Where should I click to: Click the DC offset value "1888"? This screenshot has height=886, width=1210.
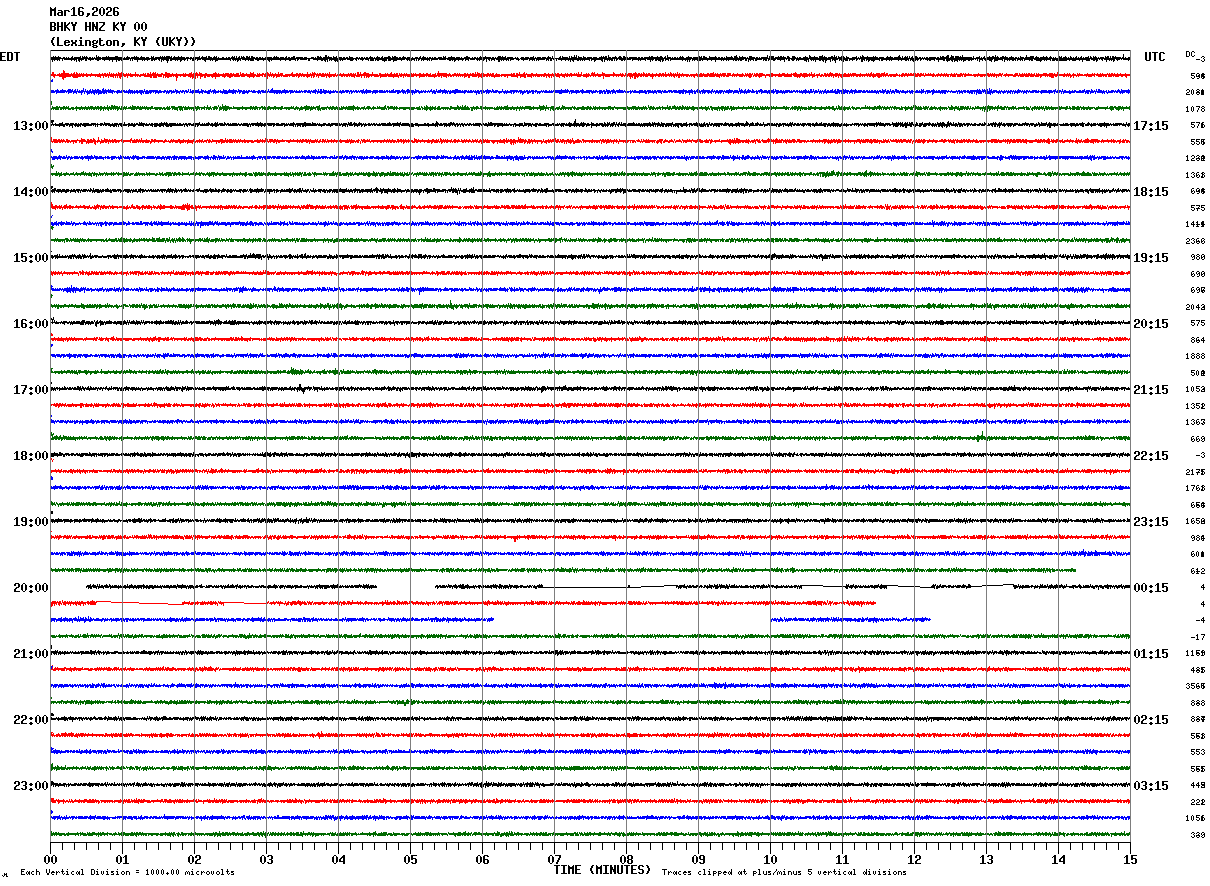coord(1195,356)
